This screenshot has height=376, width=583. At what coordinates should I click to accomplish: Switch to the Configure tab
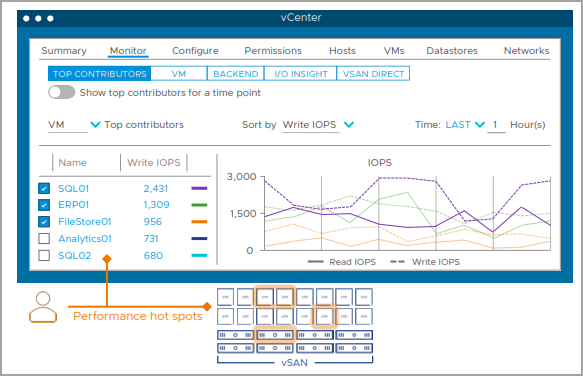[x=195, y=51]
